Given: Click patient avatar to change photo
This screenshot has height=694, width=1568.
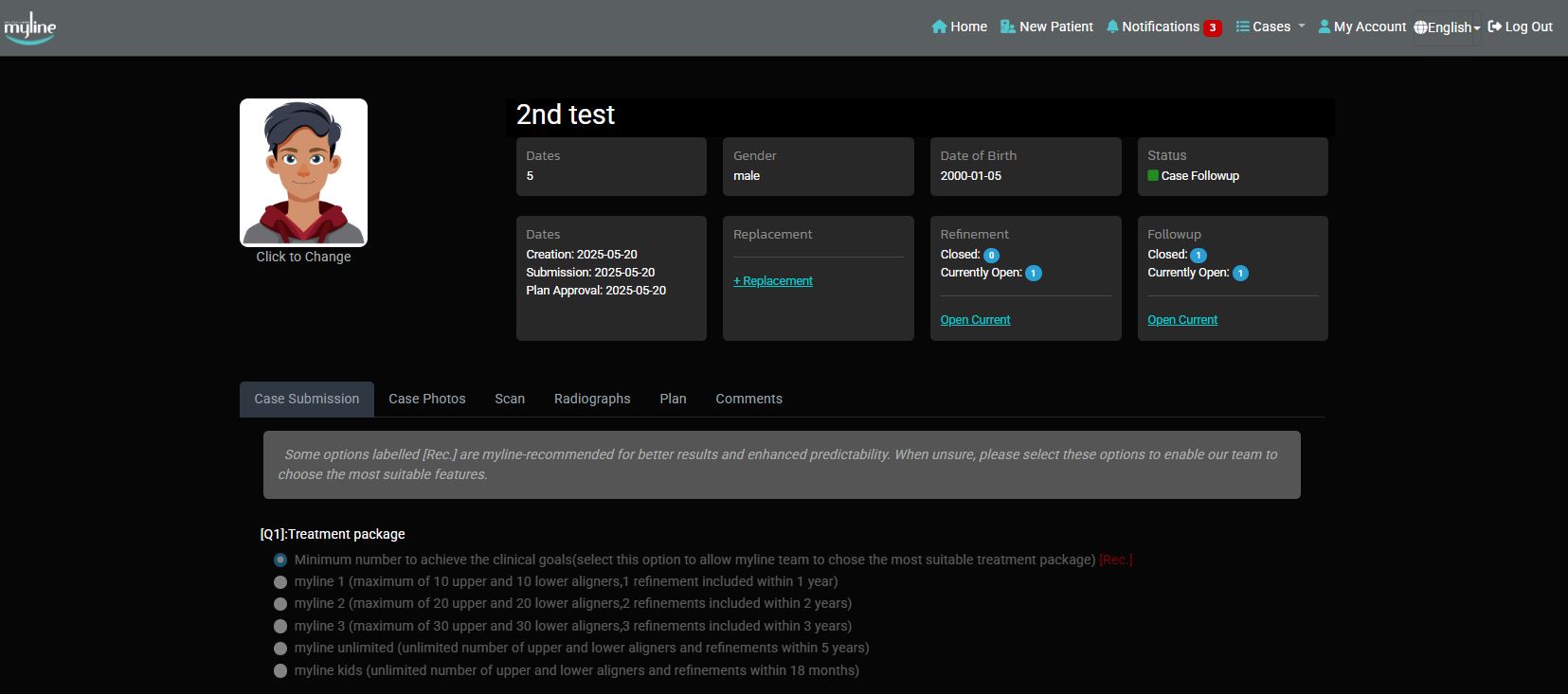Looking at the screenshot, I should [x=303, y=172].
